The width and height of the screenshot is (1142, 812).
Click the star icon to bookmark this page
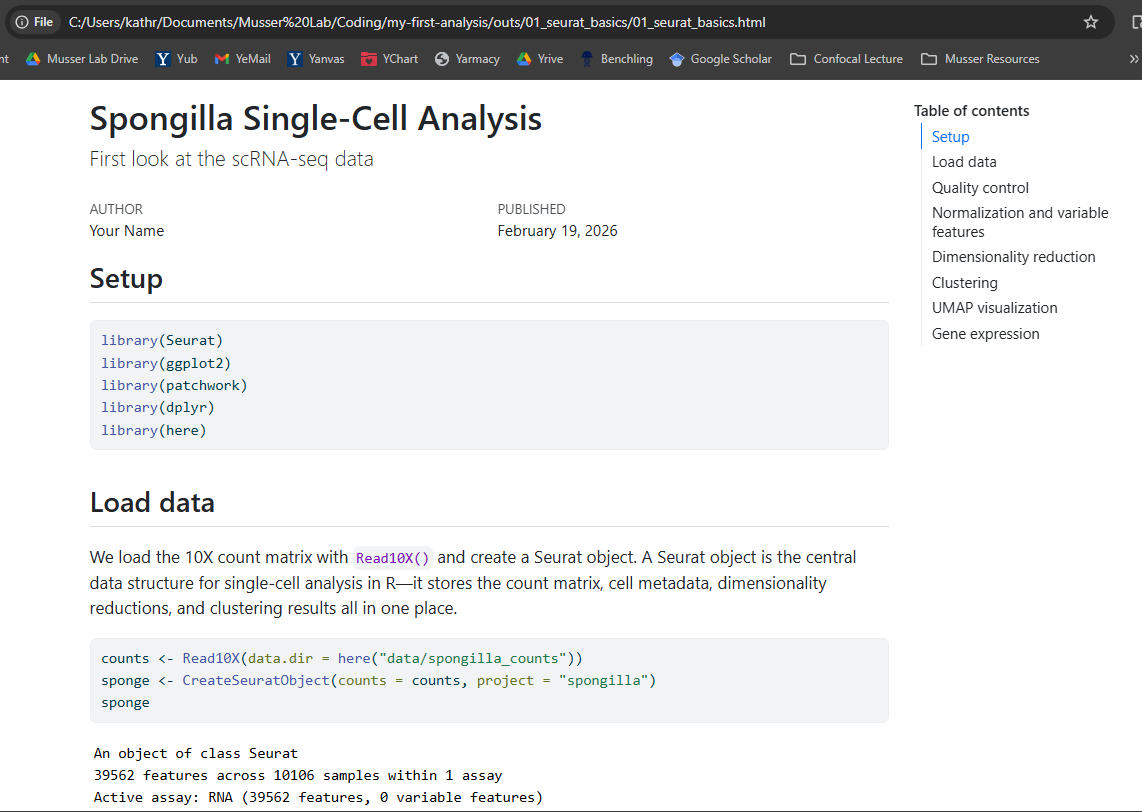click(x=1091, y=22)
